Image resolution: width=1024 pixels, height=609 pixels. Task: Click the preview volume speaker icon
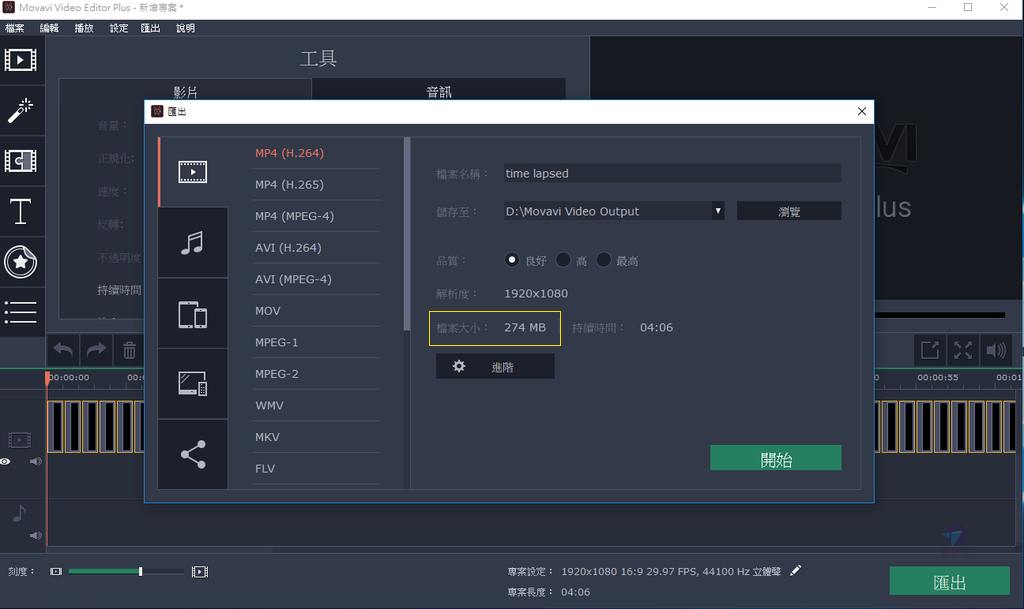click(x=996, y=351)
